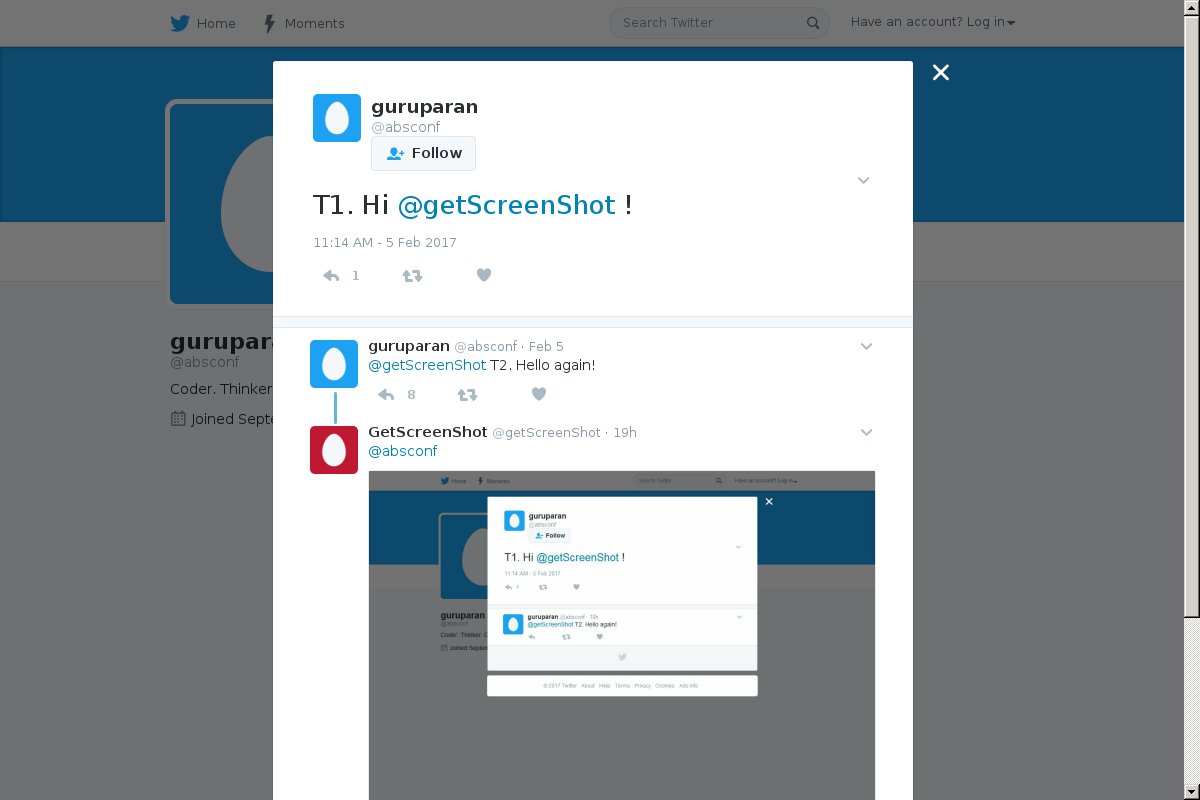1200x800 pixels.
Task: Click the red GetScreenShot avatar
Action: click(334, 450)
